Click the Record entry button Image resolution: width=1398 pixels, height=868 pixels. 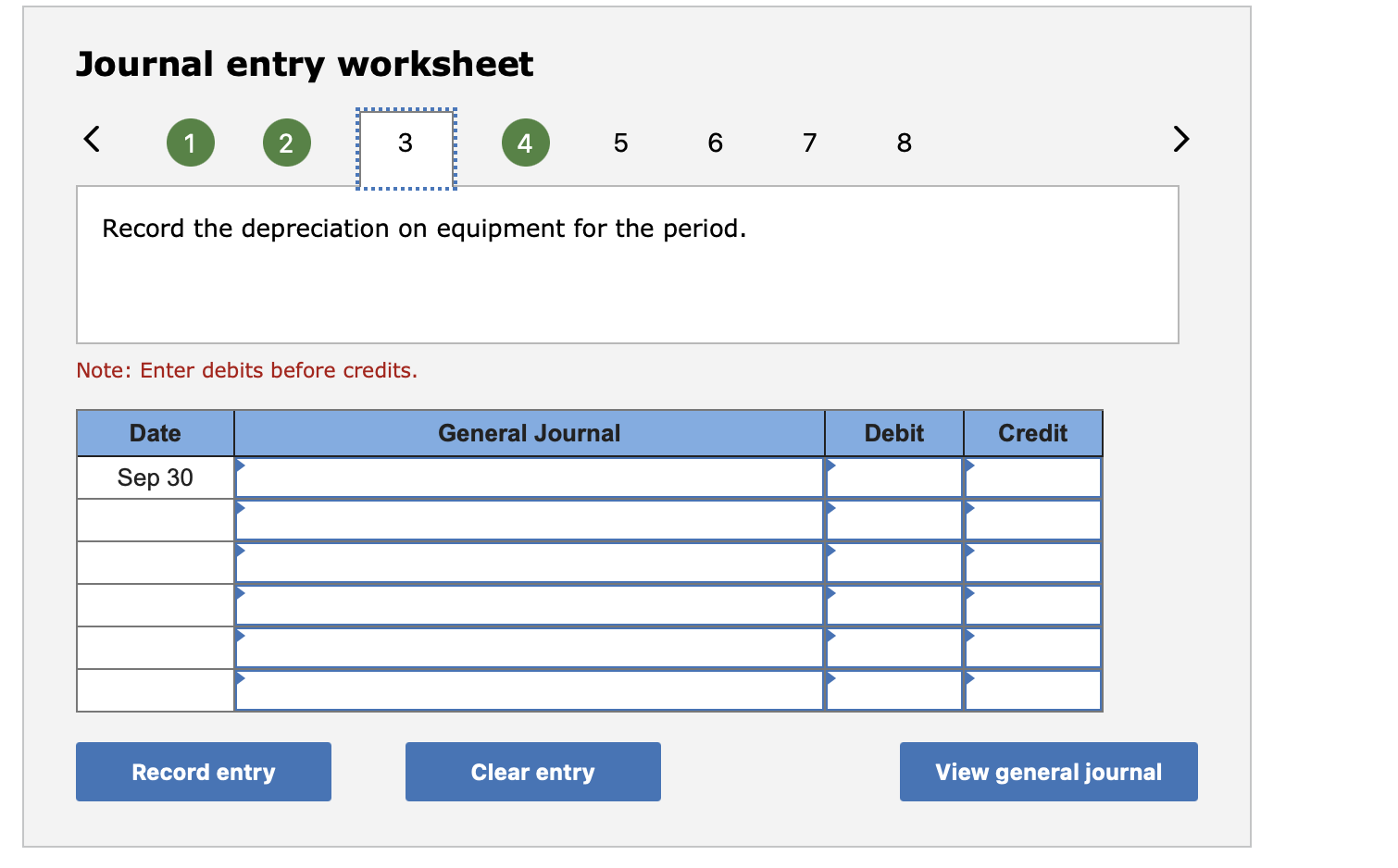[203, 771]
